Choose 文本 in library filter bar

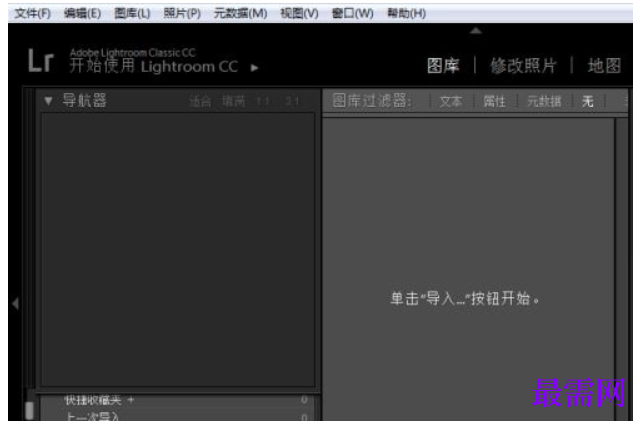[451, 101]
